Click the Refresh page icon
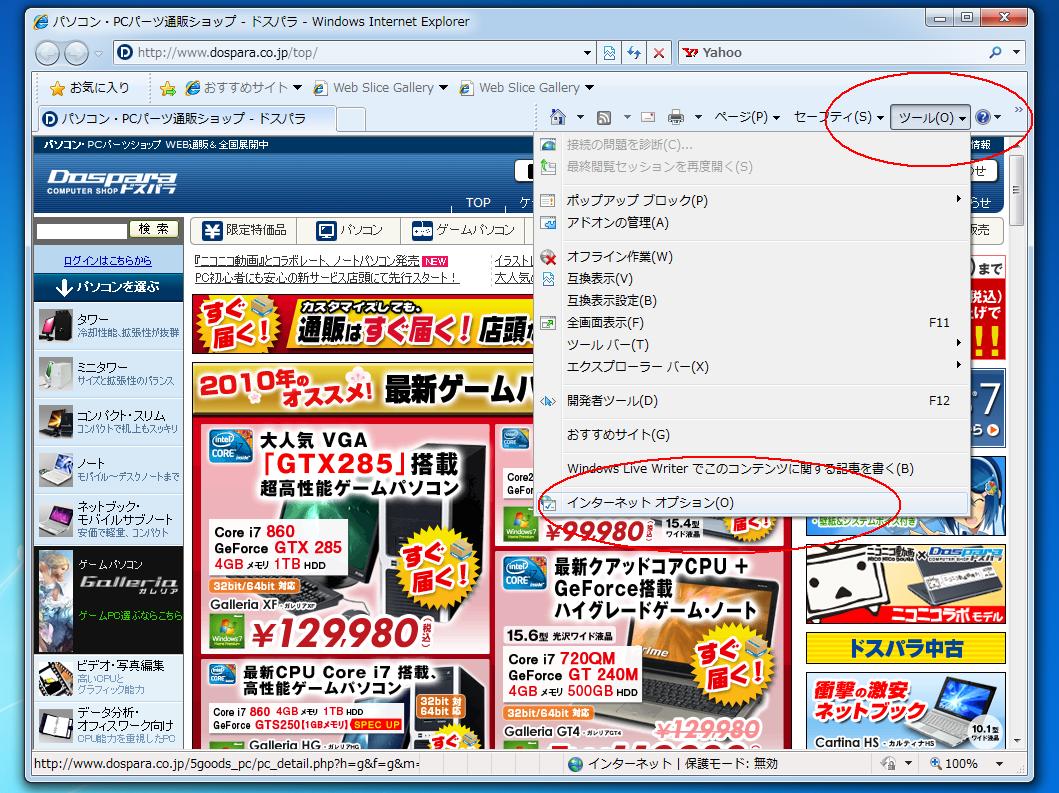Image resolution: width=1059 pixels, height=793 pixels. pos(634,53)
